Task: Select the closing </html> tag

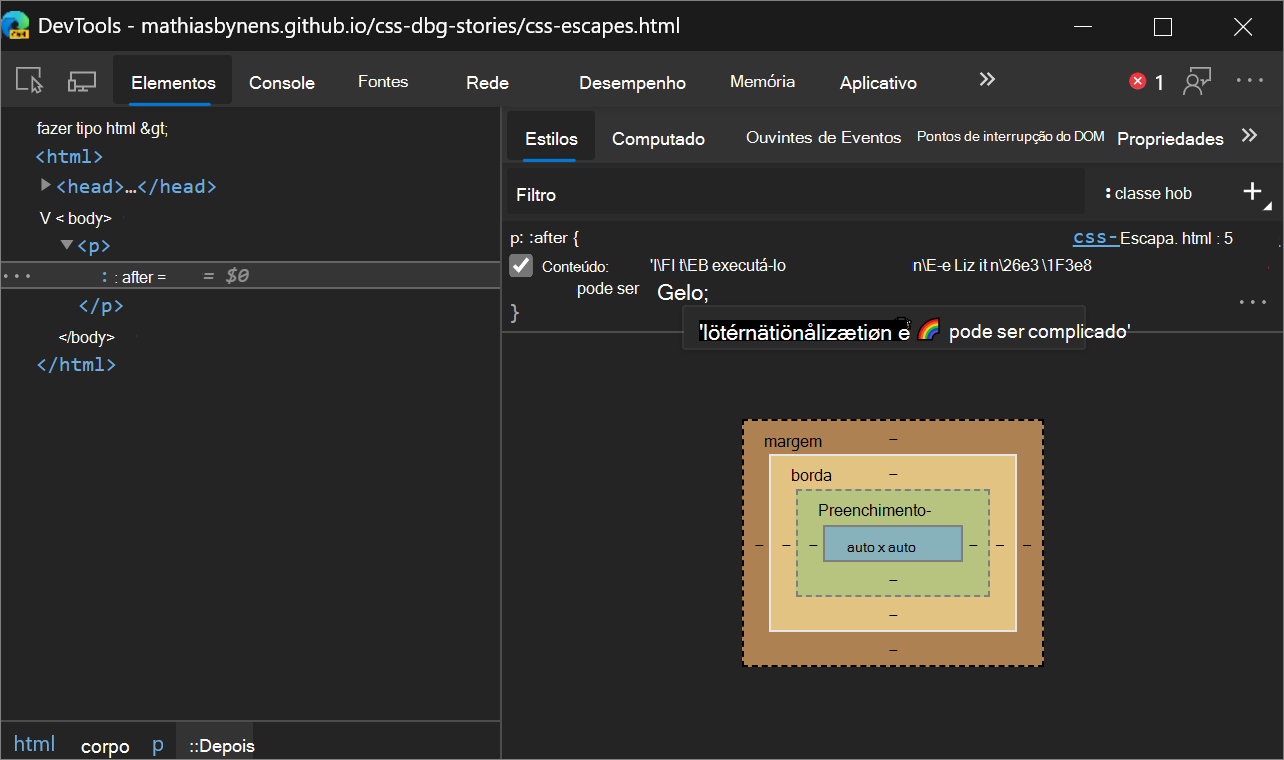Action: click(76, 365)
